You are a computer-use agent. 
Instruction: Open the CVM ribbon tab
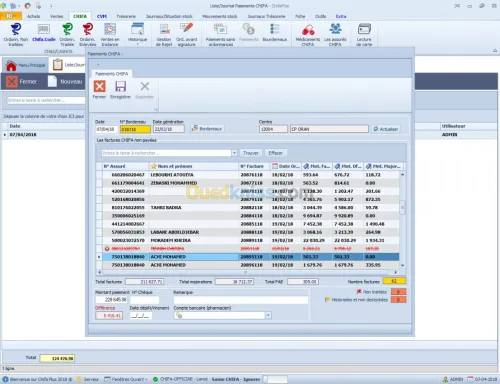(x=102, y=16)
